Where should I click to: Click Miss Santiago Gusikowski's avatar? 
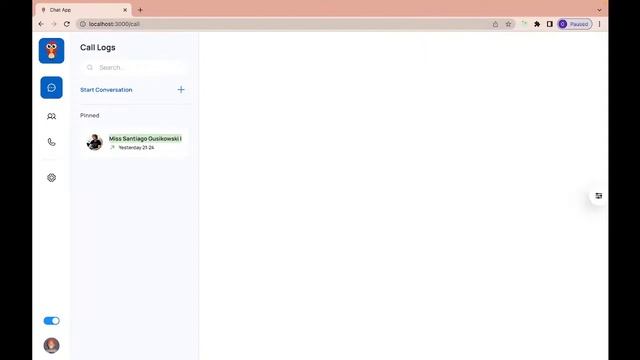95,142
